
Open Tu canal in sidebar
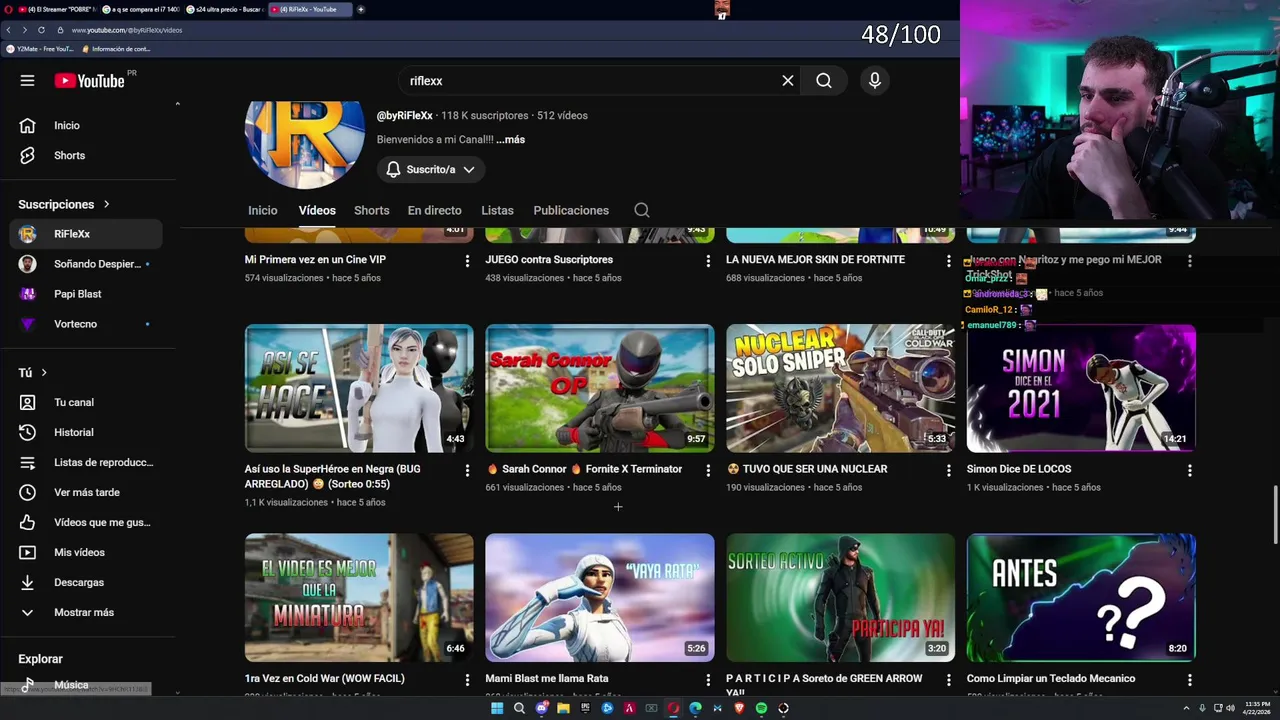86,402
